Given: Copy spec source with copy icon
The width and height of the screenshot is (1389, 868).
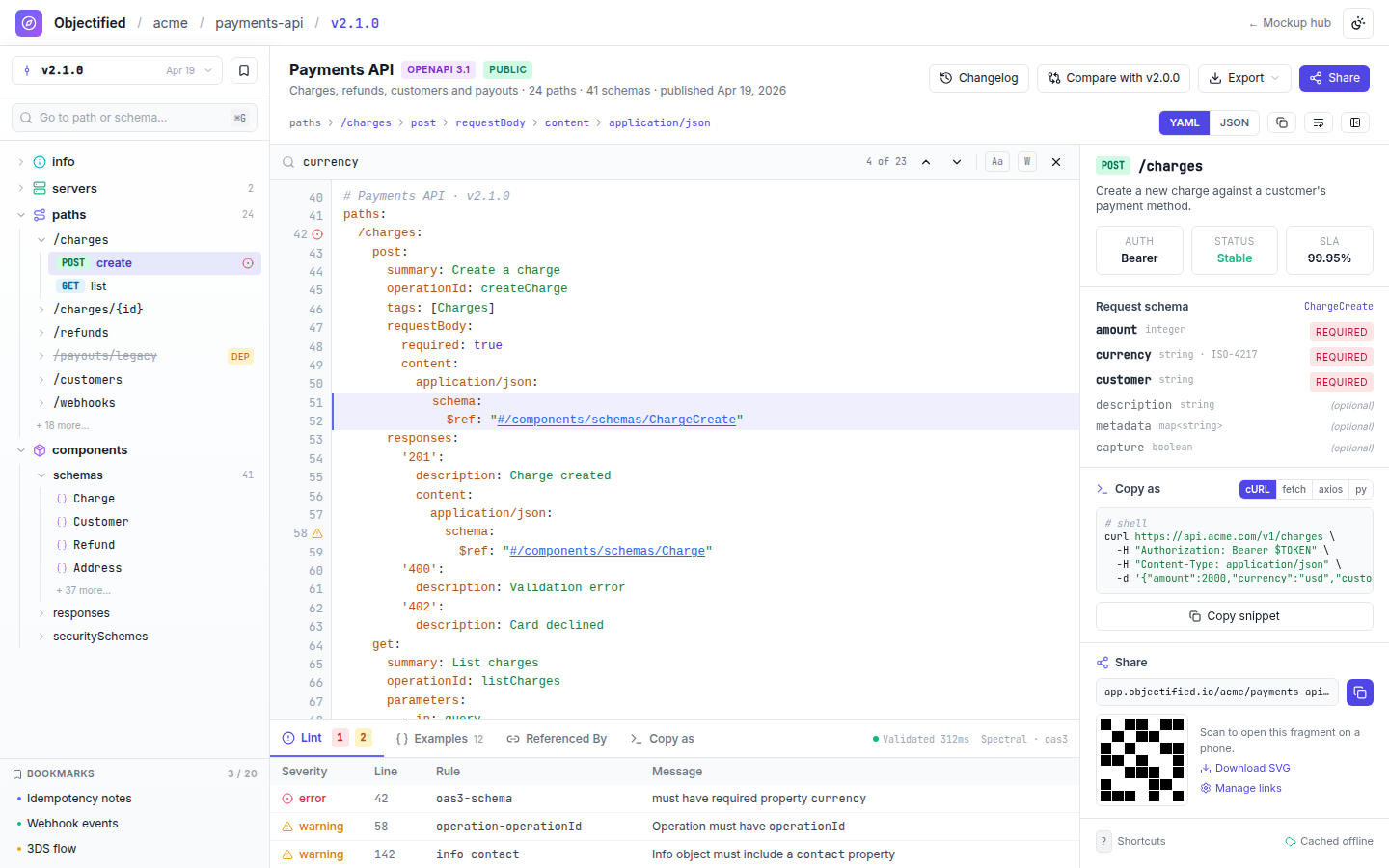Looking at the screenshot, I should [1282, 122].
